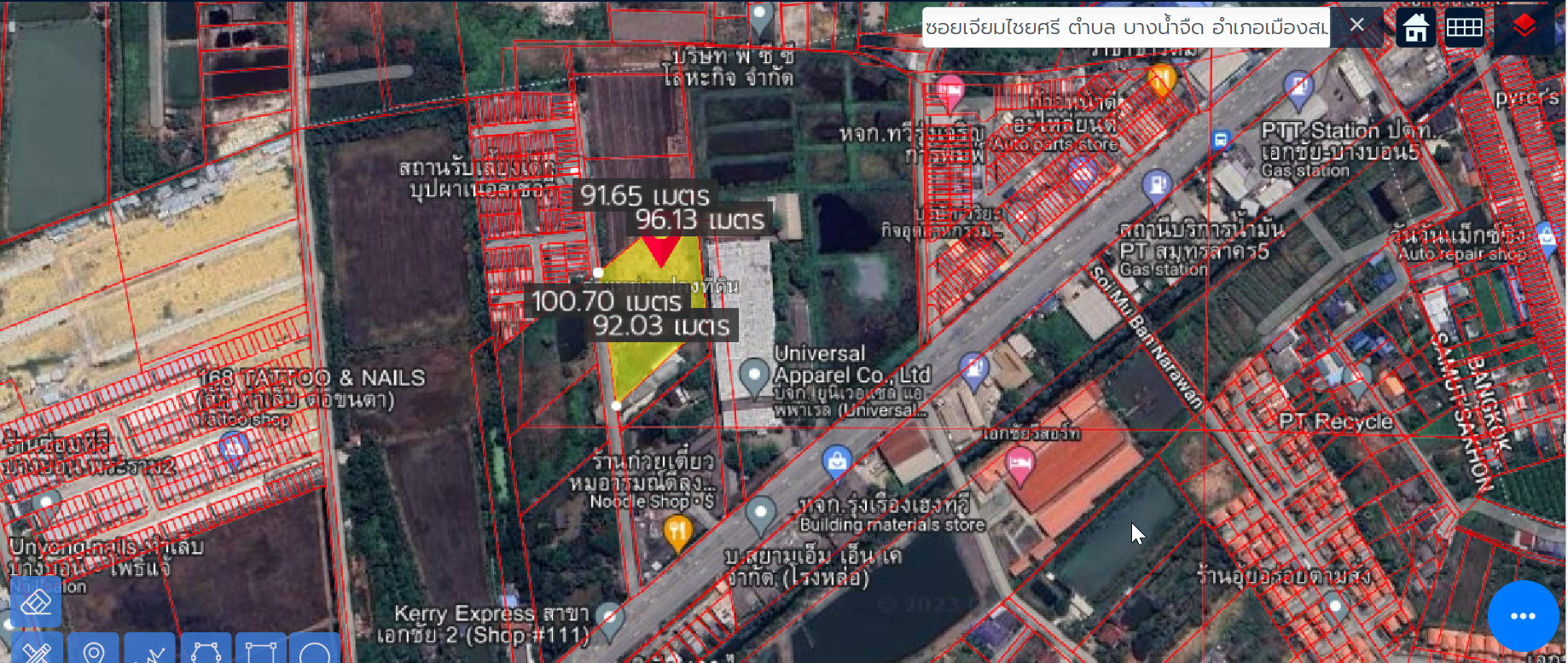This screenshot has height=663, width=1568.
Task: Click the orange restaurant pin near Noodle Shop
Action: coord(677,535)
